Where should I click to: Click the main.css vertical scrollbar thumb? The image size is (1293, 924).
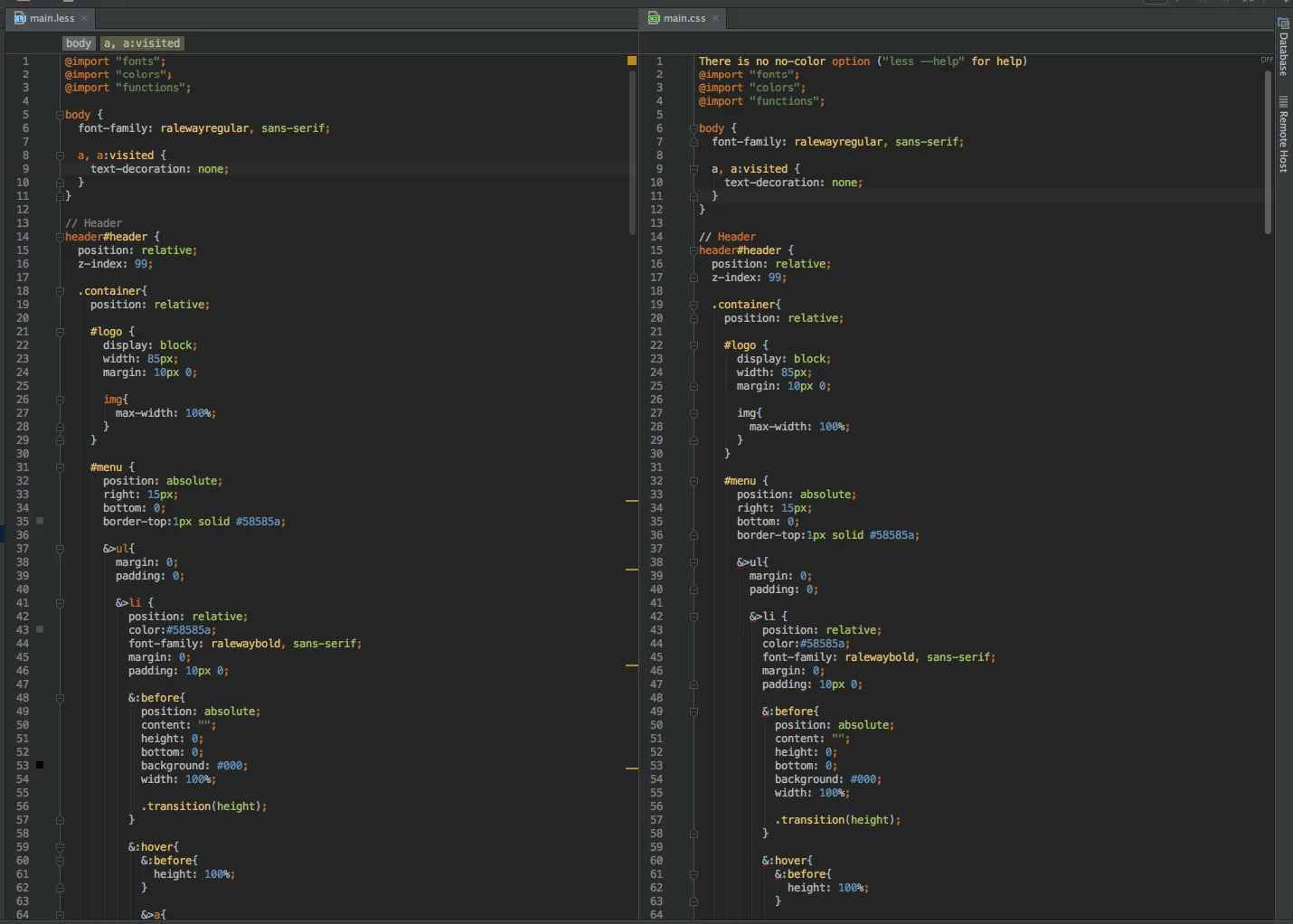1268,152
